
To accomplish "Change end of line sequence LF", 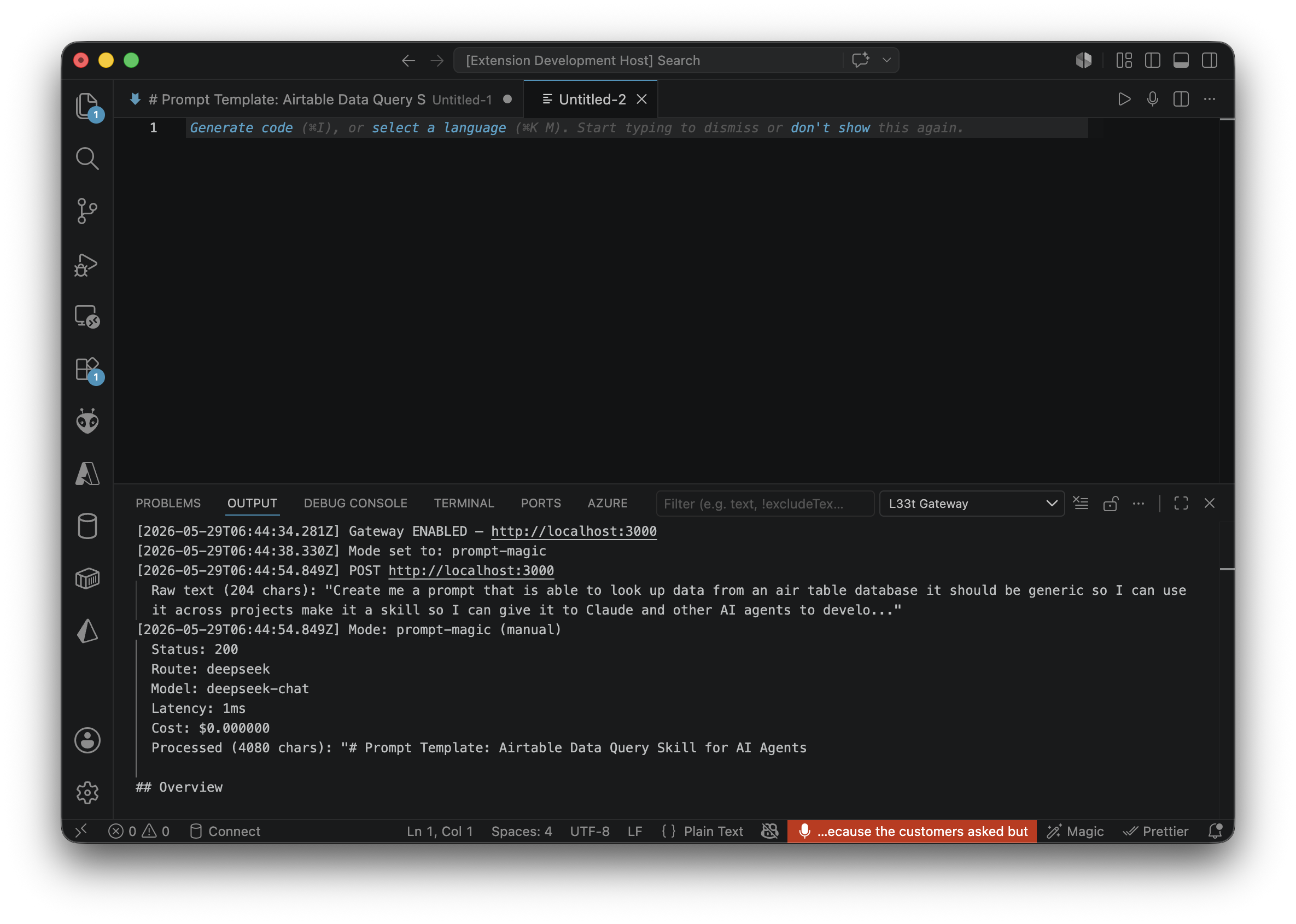I will (x=635, y=832).
